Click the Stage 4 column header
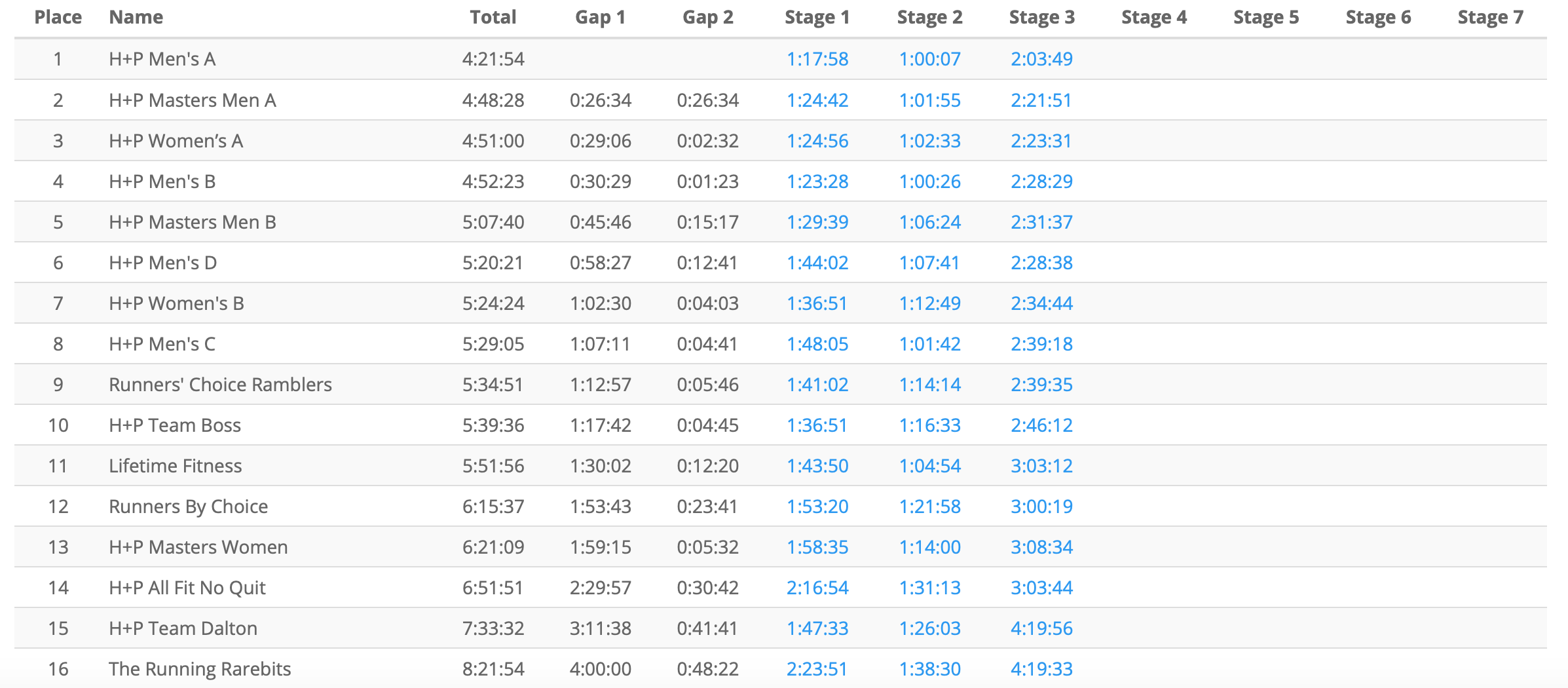 (1153, 17)
